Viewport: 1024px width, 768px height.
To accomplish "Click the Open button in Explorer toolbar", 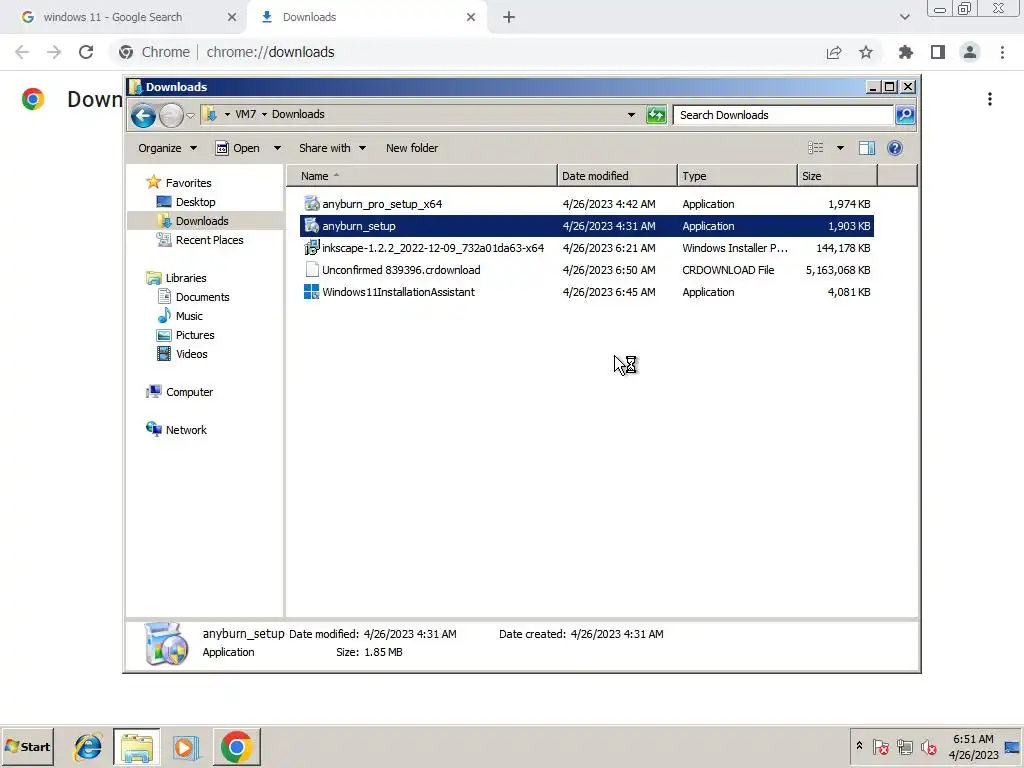I will click(x=238, y=148).
